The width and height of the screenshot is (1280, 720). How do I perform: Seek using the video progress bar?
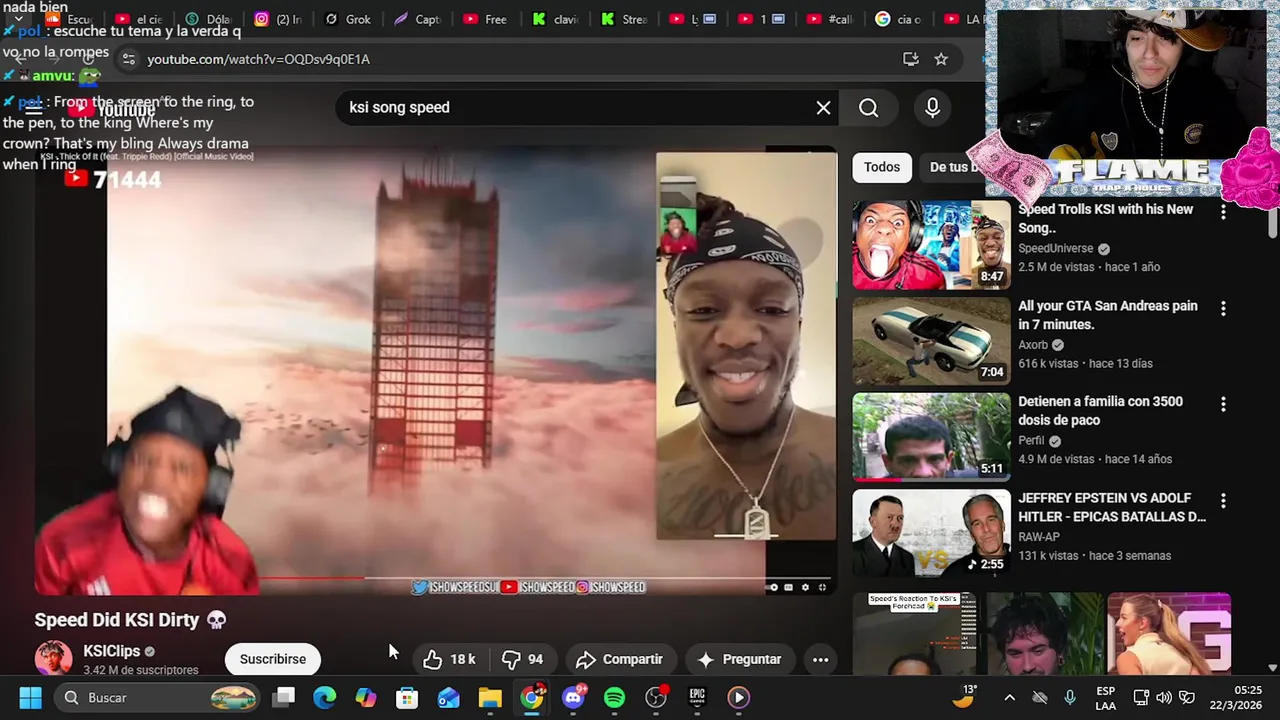435,577
